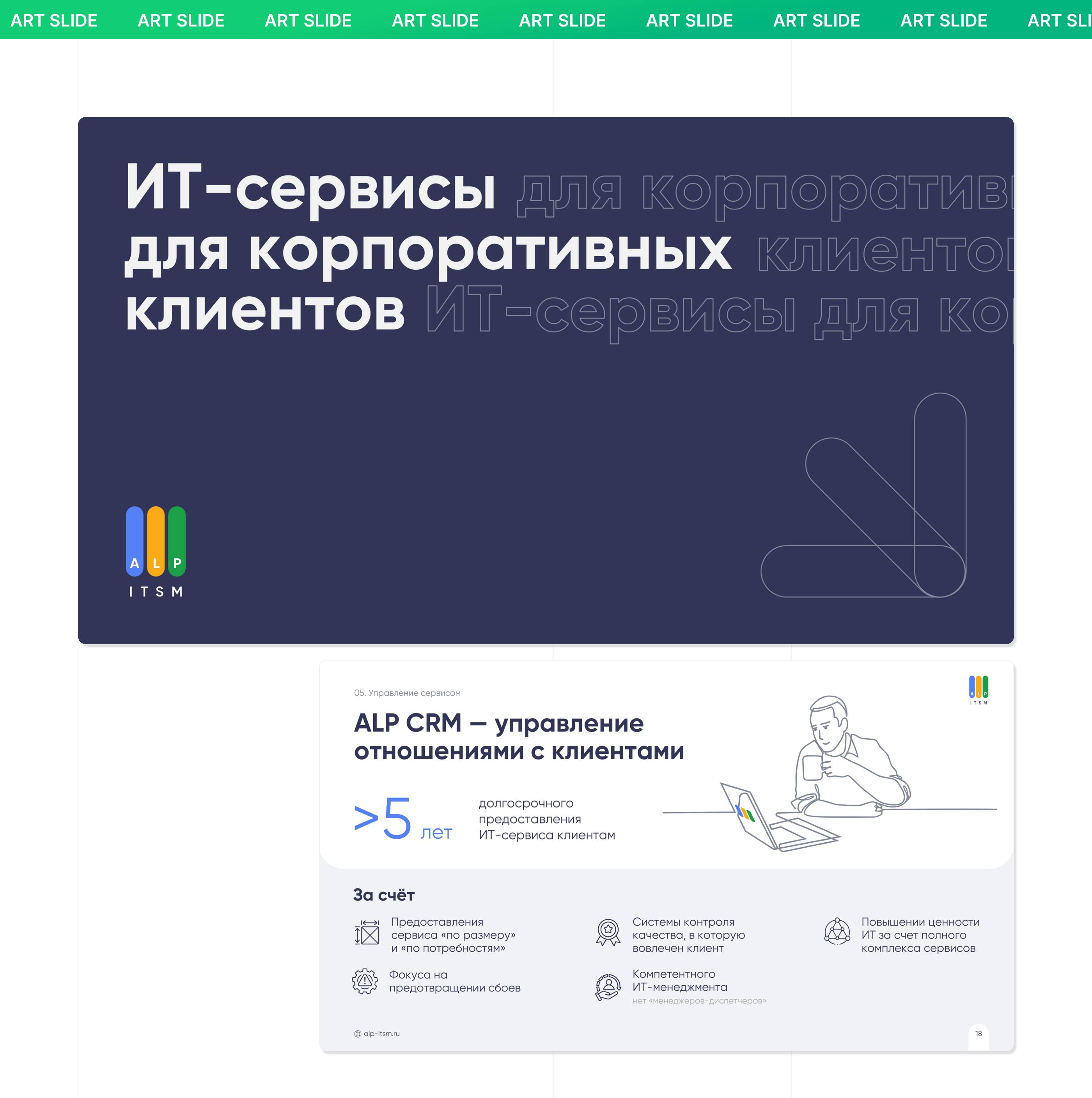Click the small ALP ITSM logo on the slide
This screenshot has width=1092, height=1098.
pyautogui.click(x=978, y=689)
